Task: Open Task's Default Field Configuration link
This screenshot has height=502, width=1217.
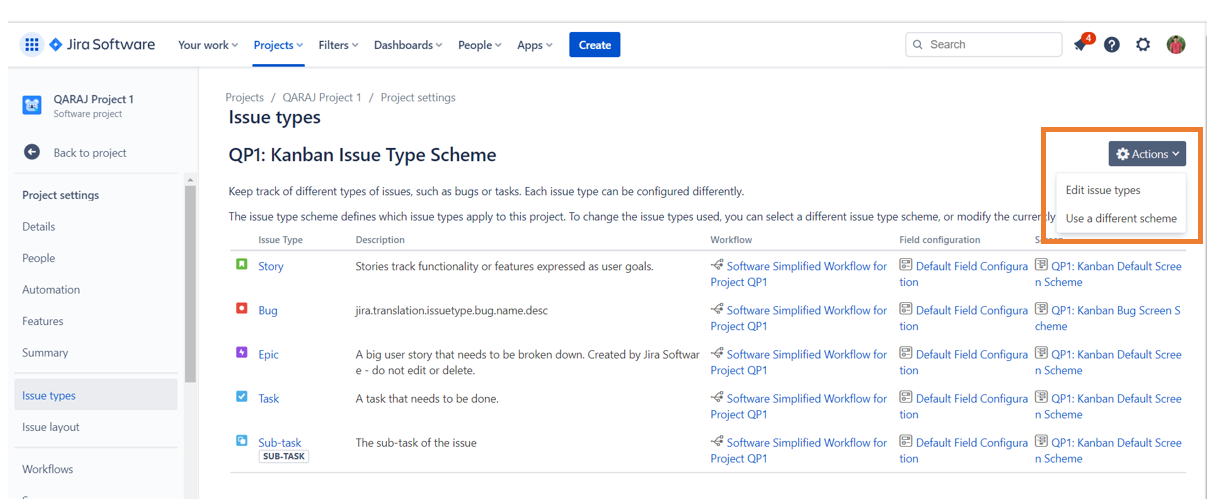Action: point(964,406)
